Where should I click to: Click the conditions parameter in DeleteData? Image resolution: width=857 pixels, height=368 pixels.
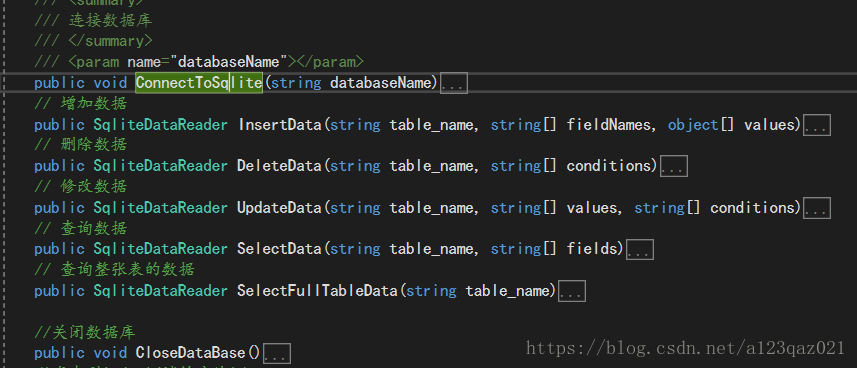coord(608,166)
